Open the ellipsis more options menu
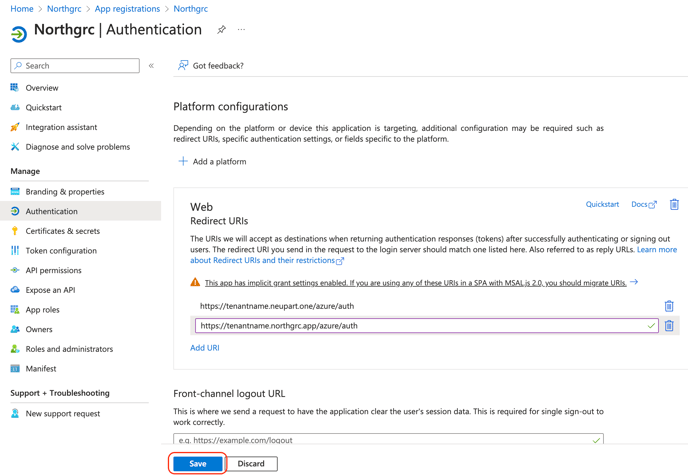688x475 pixels. pos(241,30)
